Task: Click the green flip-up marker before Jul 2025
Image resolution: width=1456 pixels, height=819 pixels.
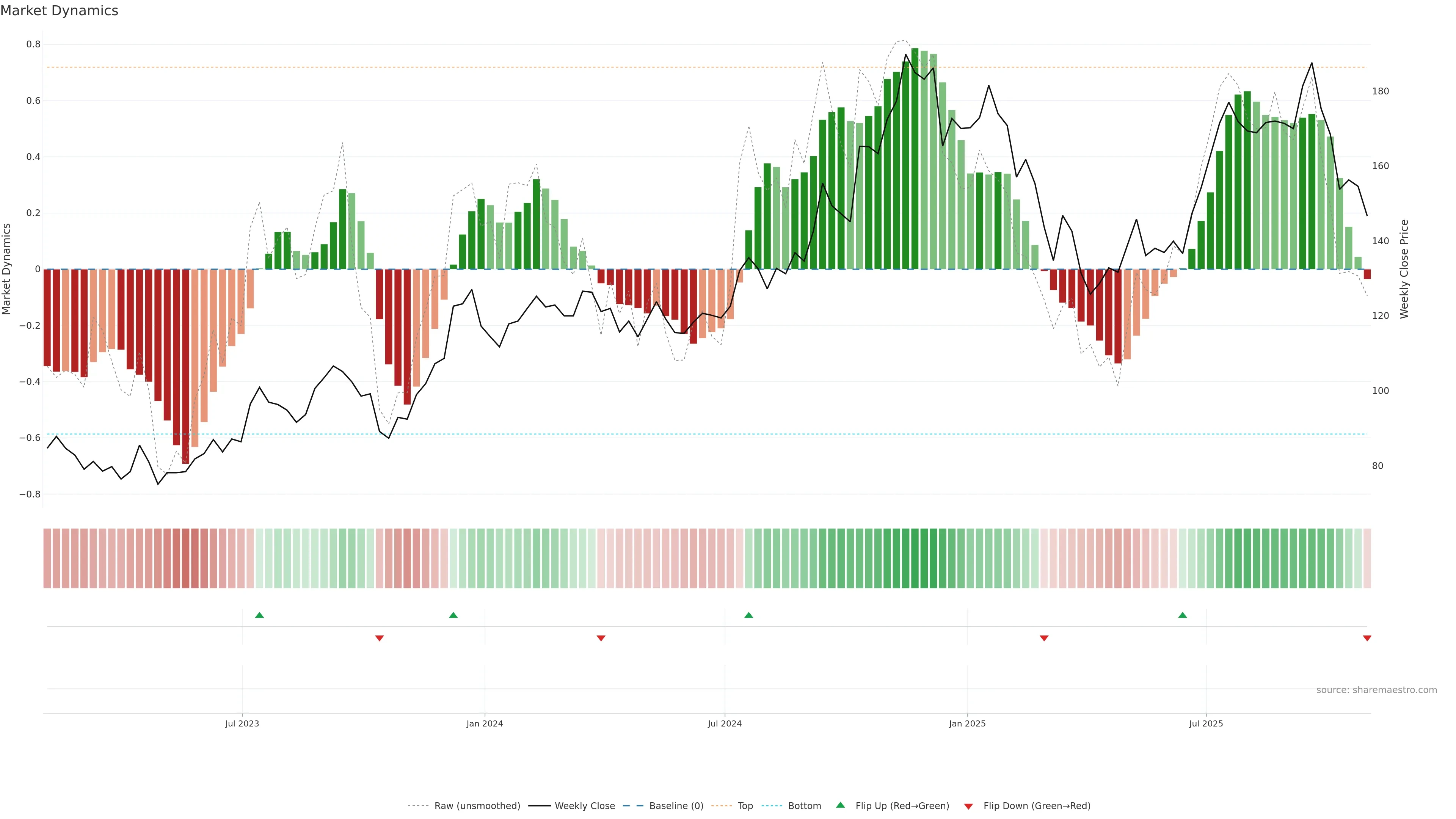Action: pos(1183,615)
